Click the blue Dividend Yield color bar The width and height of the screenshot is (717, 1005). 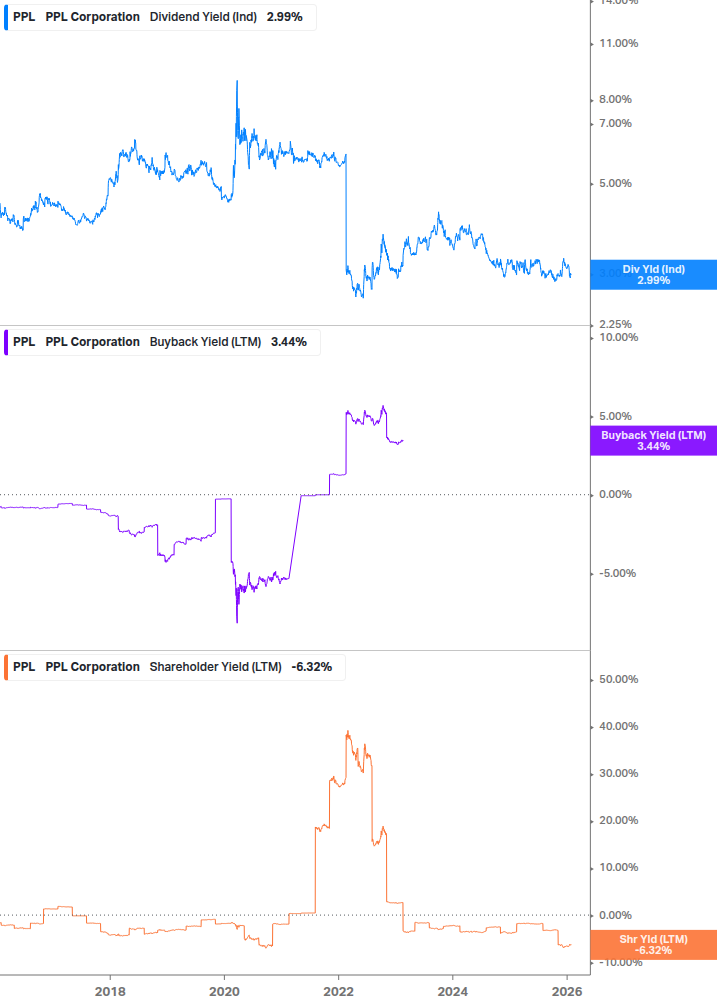[x=6, y=17]
